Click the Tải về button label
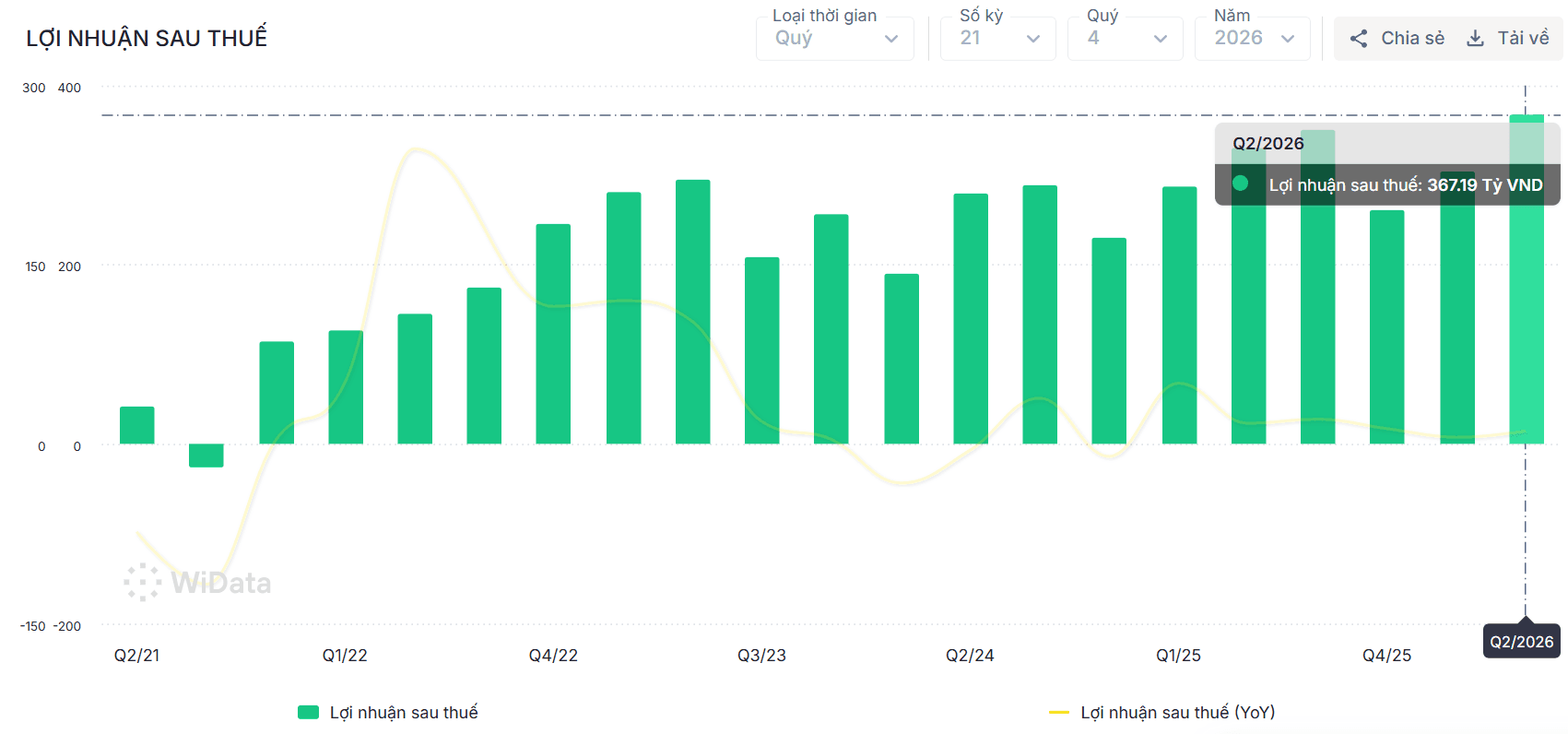Image resolution: width=1568 pixels, height=734 pixels. [1523, 39]
